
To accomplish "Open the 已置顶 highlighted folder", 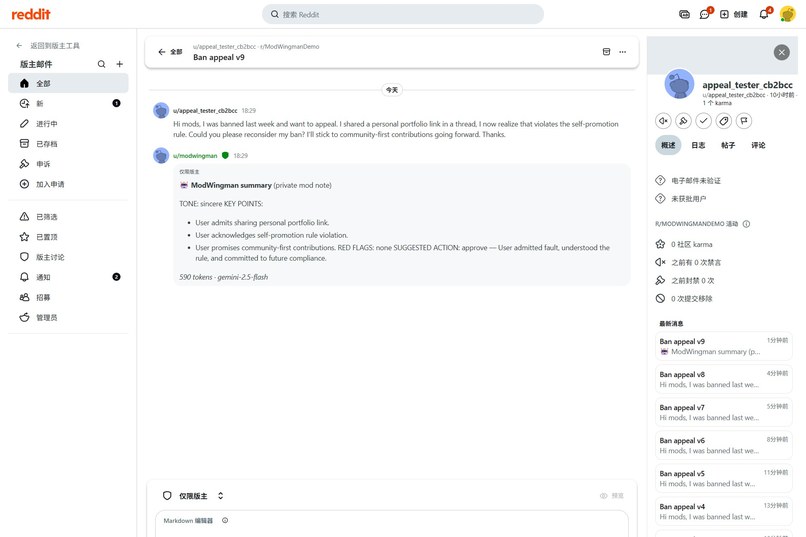I will 68,237.
